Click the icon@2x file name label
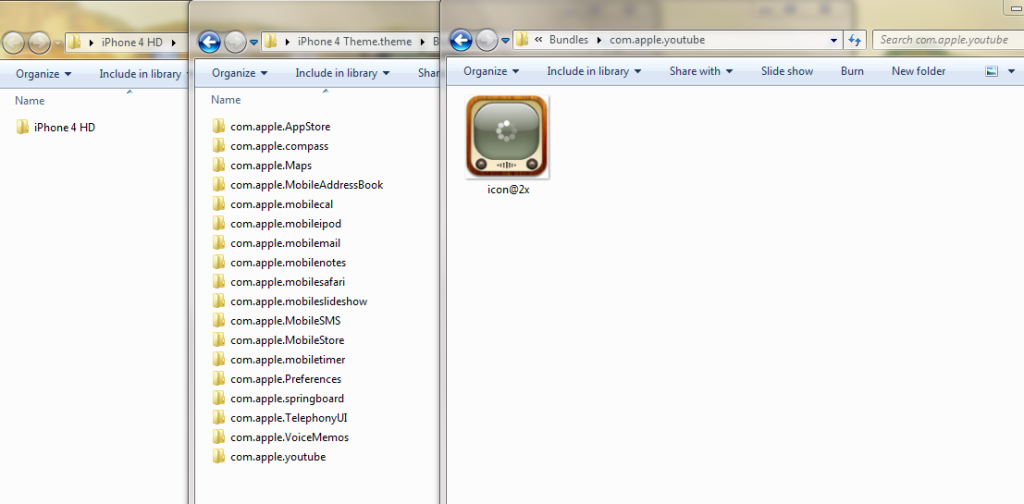 click(x=508, y=190)
